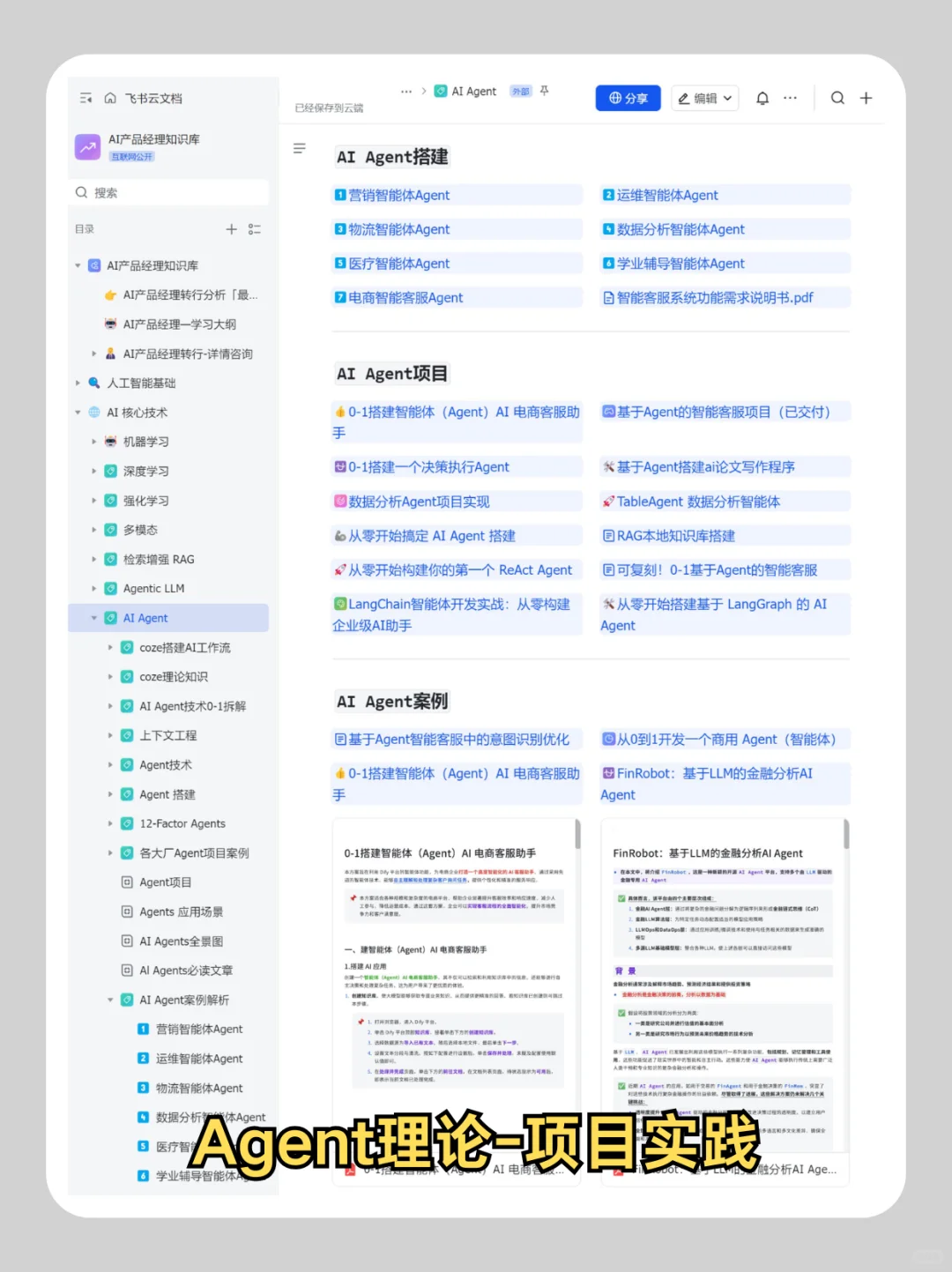Open home via the house icon
Viewport: 952px width, 1272px height.
click(x=109, y=98)
